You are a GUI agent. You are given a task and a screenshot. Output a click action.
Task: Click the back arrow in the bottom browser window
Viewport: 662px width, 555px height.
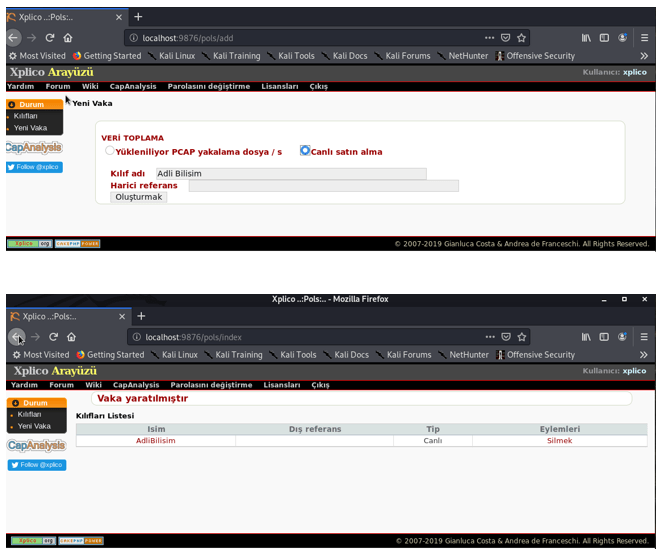(17, 337)
